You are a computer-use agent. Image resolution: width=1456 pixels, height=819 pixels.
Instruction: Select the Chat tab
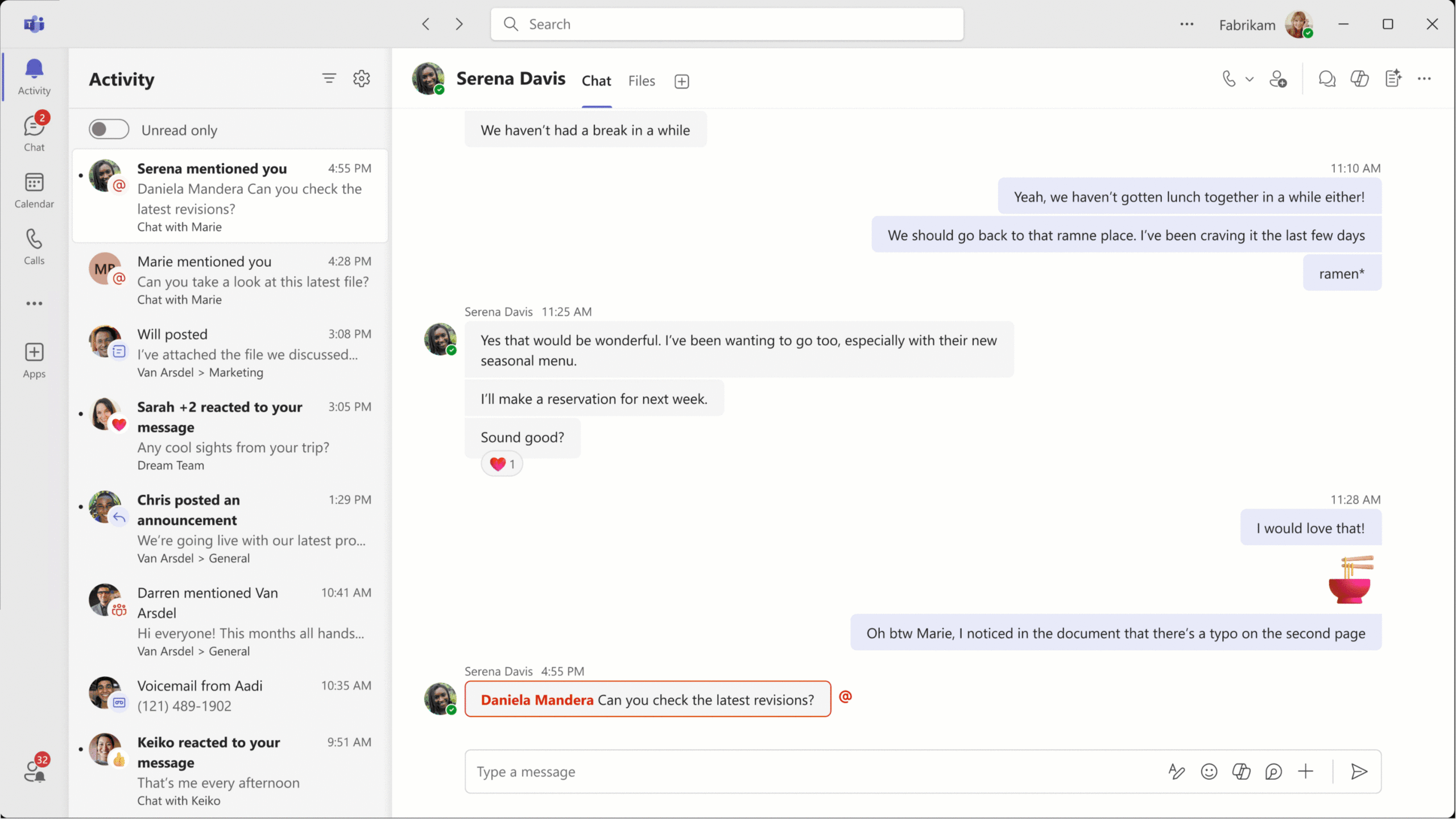pos(596,81)
